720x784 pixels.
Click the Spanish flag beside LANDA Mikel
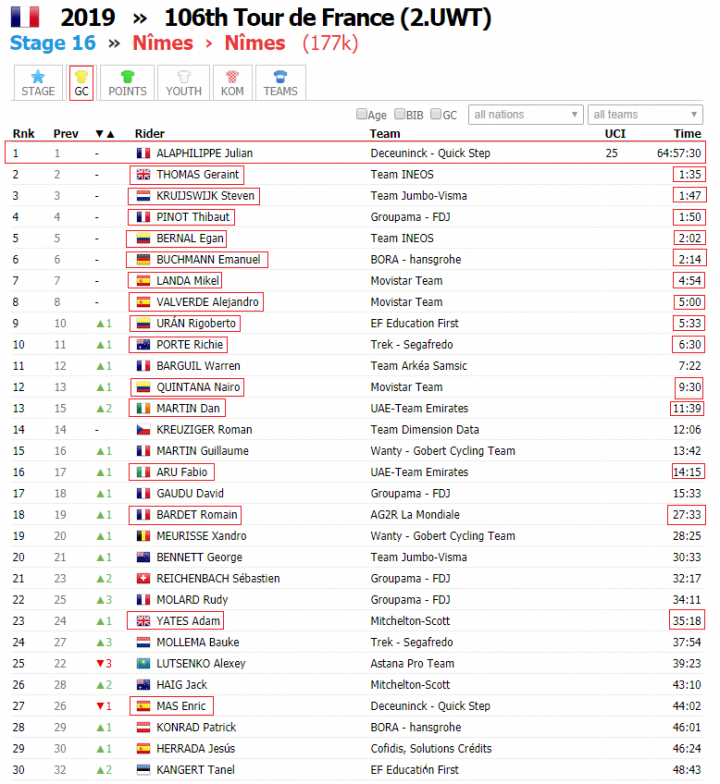click(x=144, y=281)
